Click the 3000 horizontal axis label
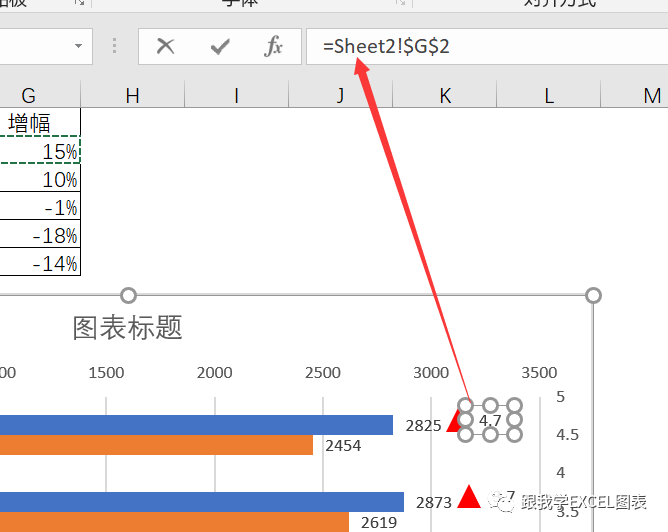This screenshot has width=668, height=532. [x=431, y=373]
